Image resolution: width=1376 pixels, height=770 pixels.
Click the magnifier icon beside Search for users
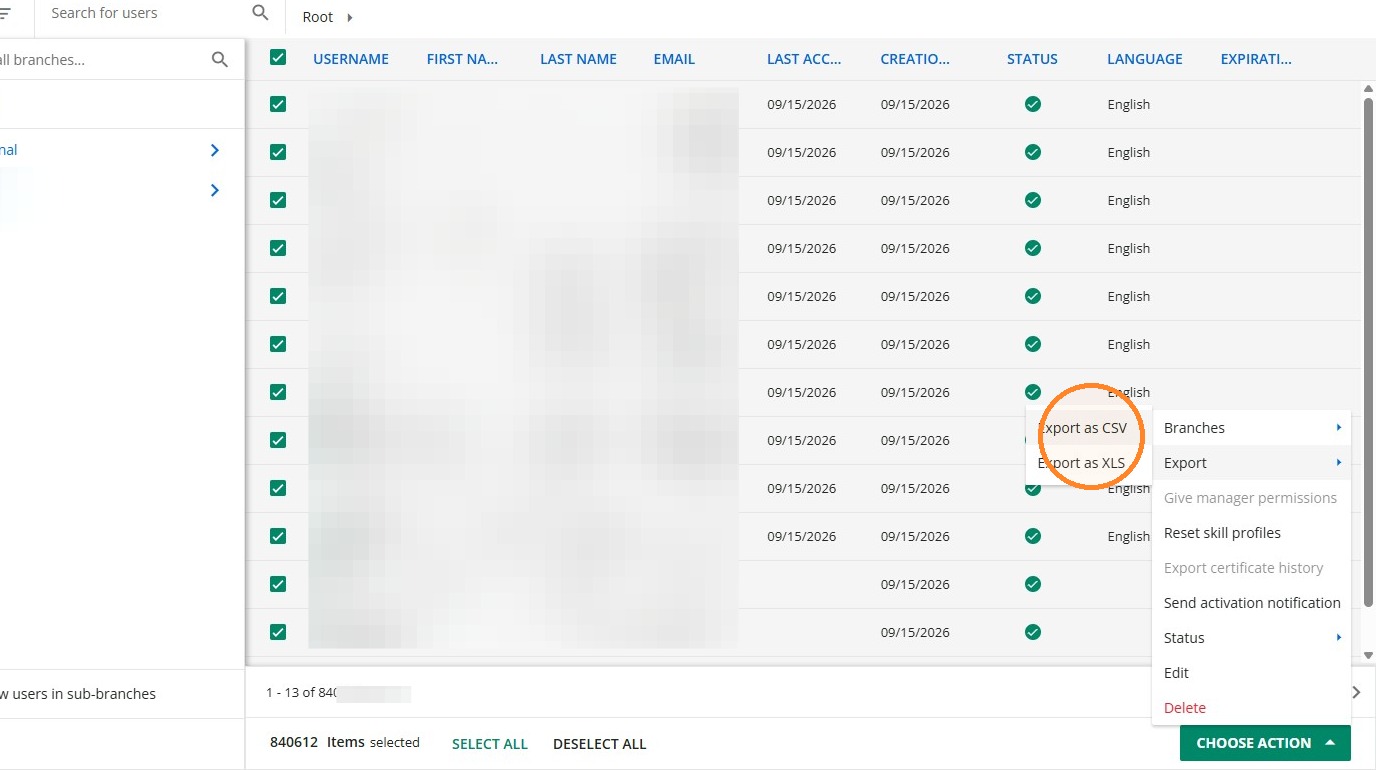[260, 13]
